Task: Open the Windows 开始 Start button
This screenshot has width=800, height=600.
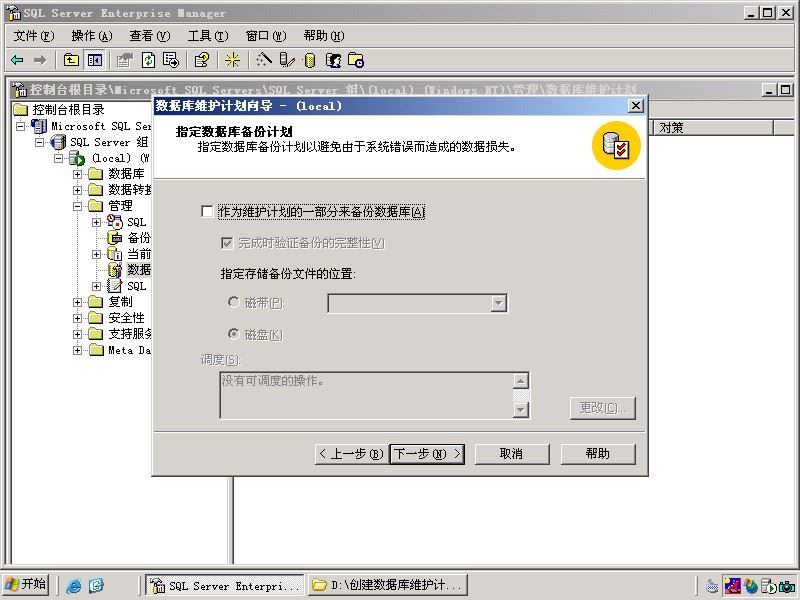Action: coord(26,585)
